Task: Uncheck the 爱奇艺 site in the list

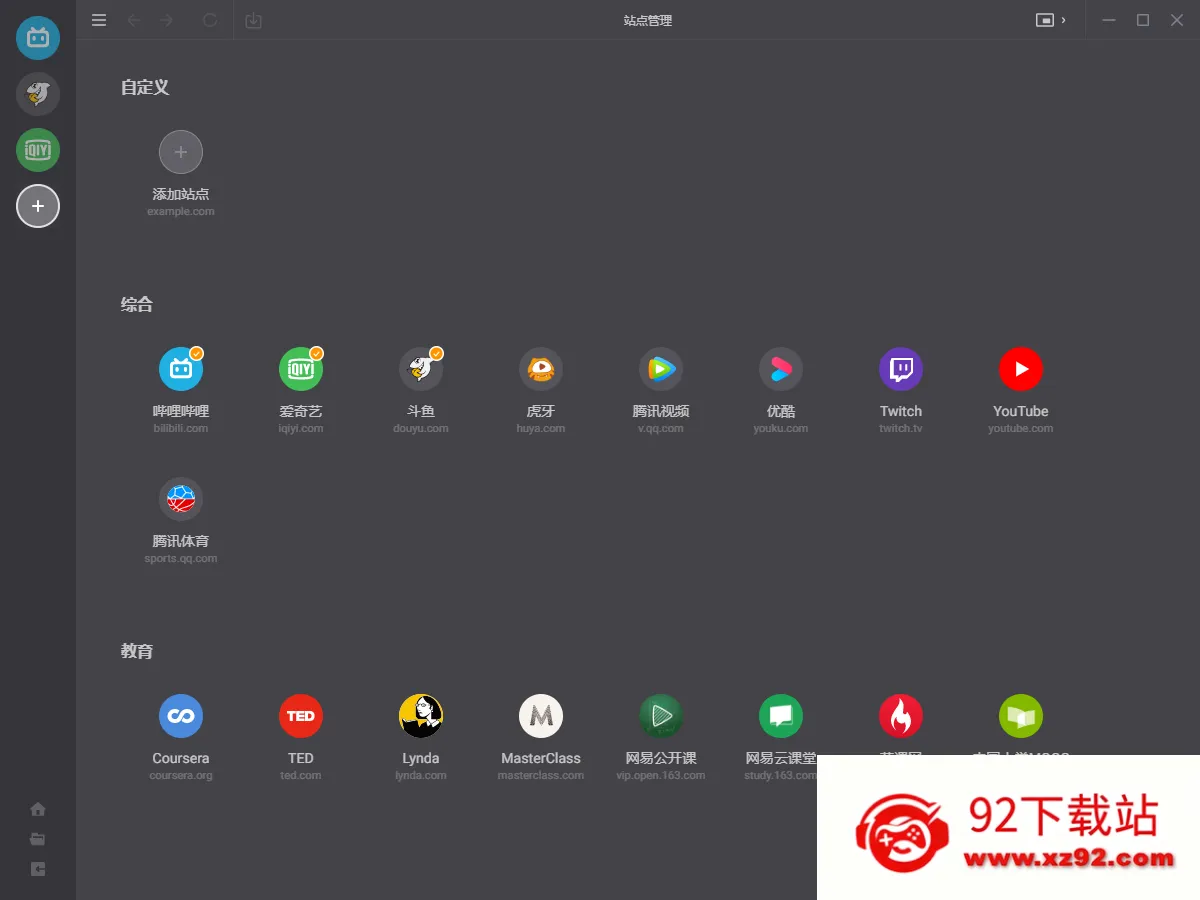Action: [301, 369]
